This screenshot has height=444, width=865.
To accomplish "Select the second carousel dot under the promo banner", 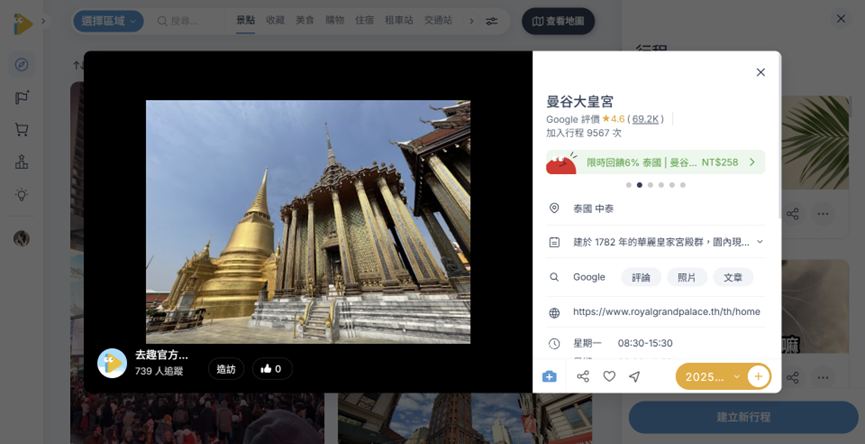I will tap(639, 185).
